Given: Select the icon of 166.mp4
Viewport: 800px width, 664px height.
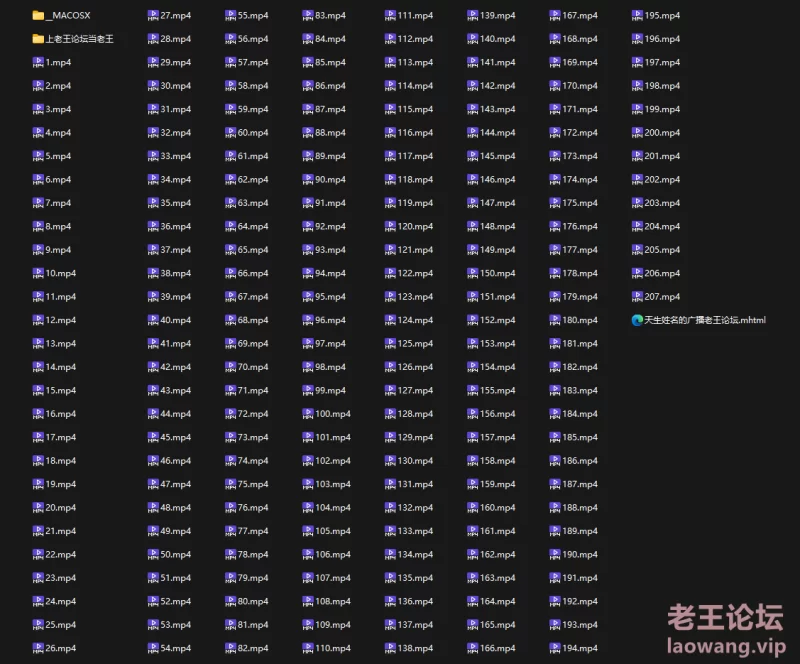Looking at the screenshot, I should 472,648.
